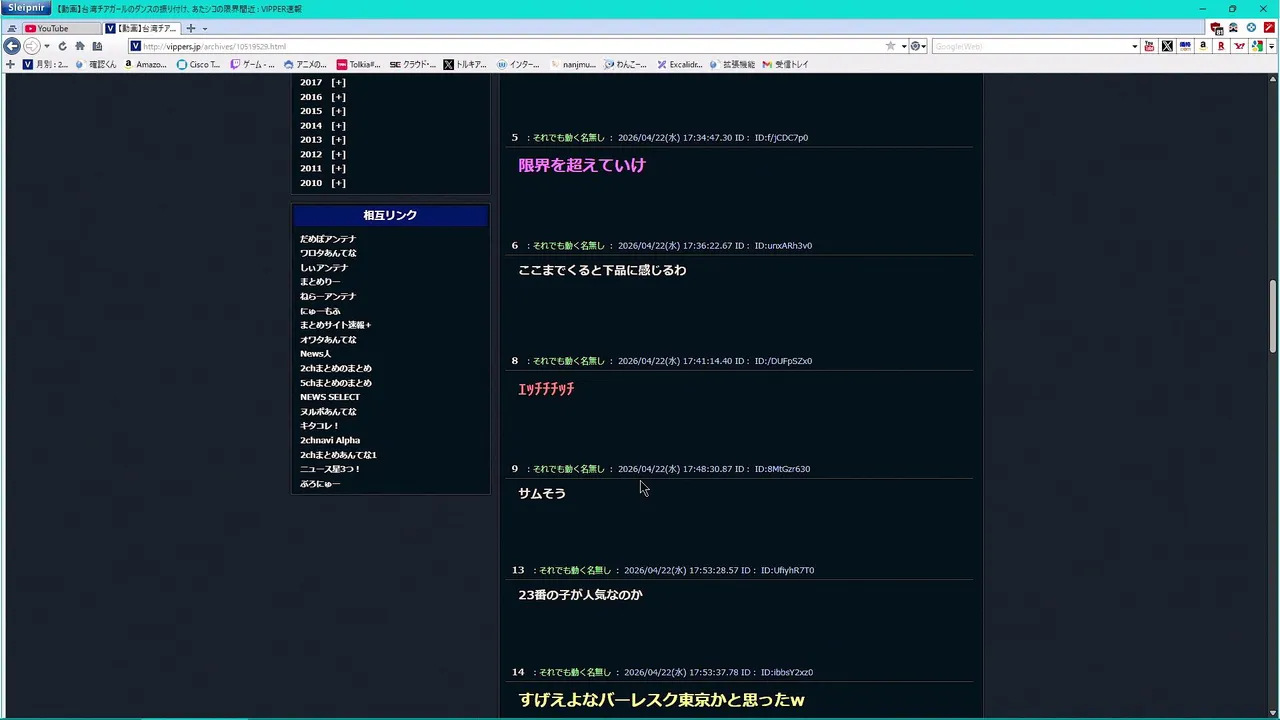
Task: Open the Gmail 受信トレイ bookmark
Action: 785,64
